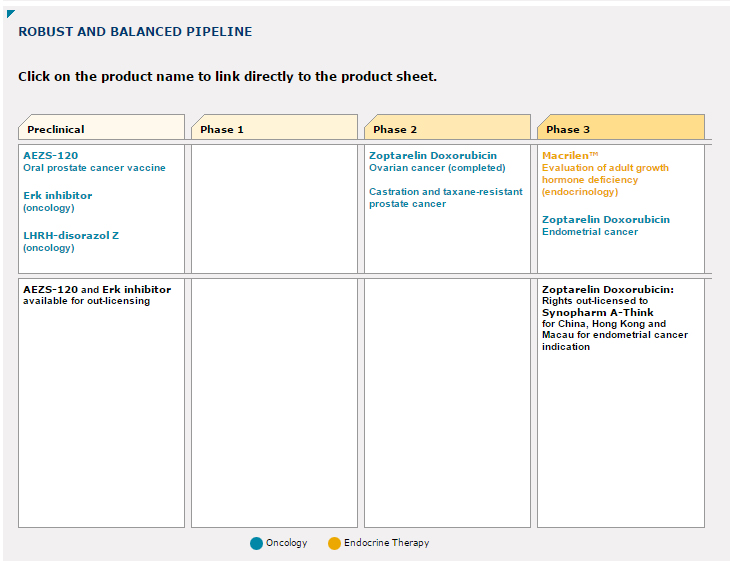Select the Phase 1 column tab
The width and height of the screenshot is (730, 561).
[x=274, y=129]
